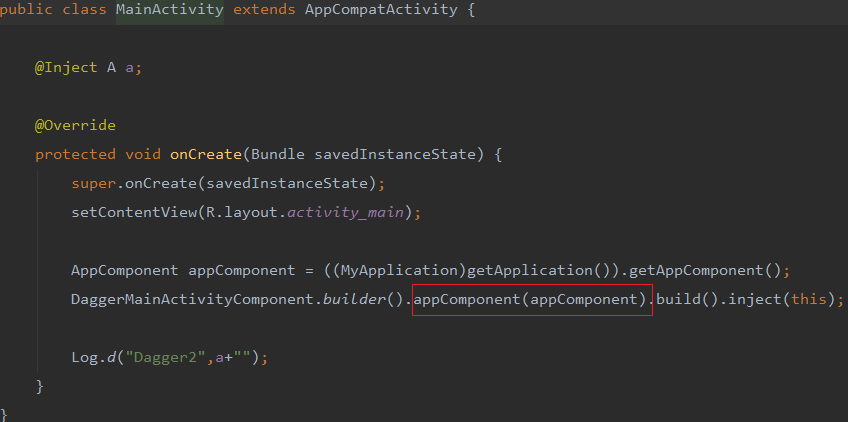Click the AppComponent type in the variable declaration
848x422 pixels.
tap(124, 270)
